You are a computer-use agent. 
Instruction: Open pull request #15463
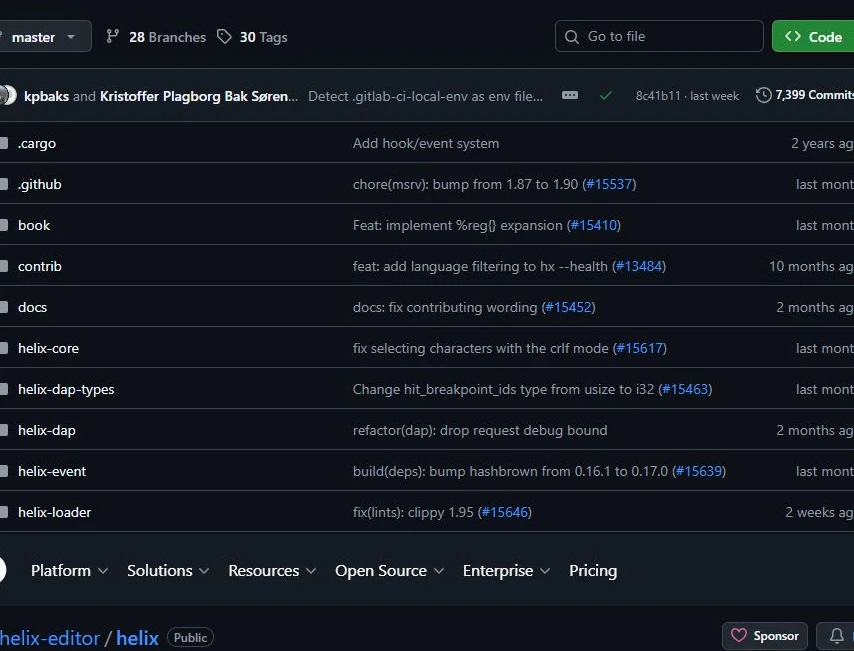pyautogui.click(x=685, y=389)
